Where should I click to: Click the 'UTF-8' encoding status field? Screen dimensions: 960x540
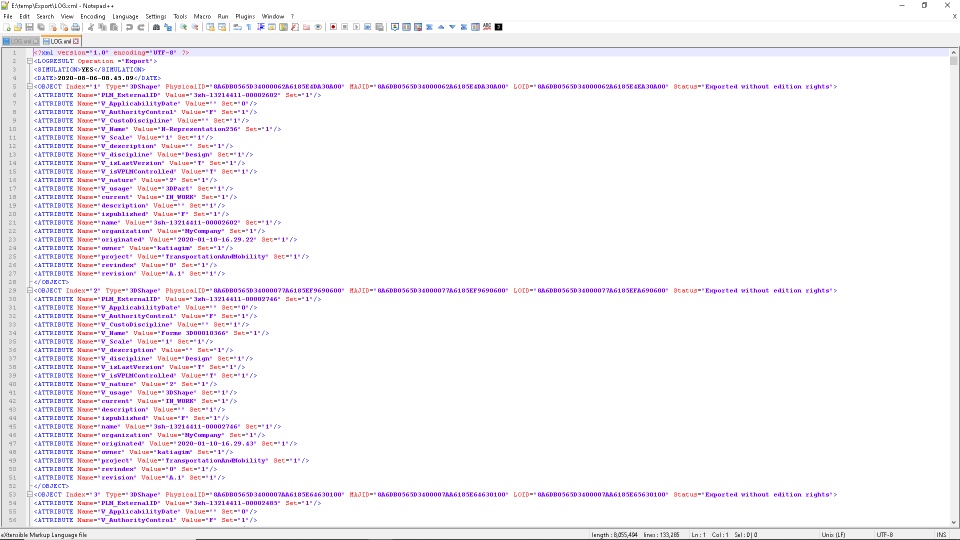click(x=885, y=534)
